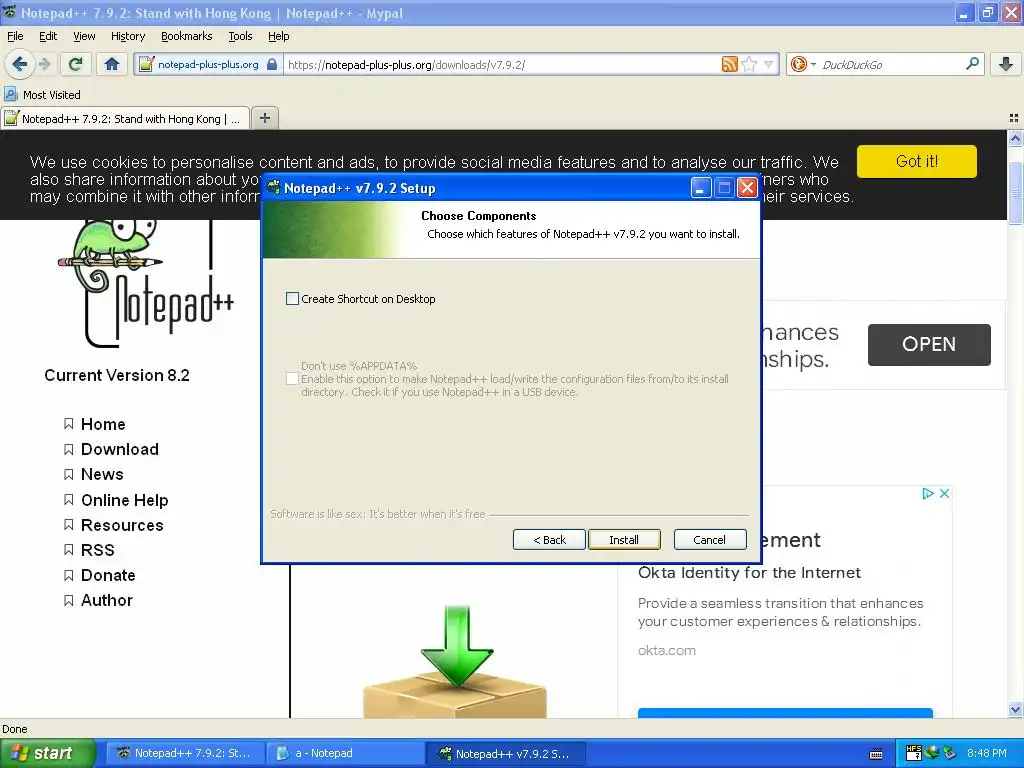The image size is (1024, 768).
Task: Open the Help menu
Action: [278, 36]
